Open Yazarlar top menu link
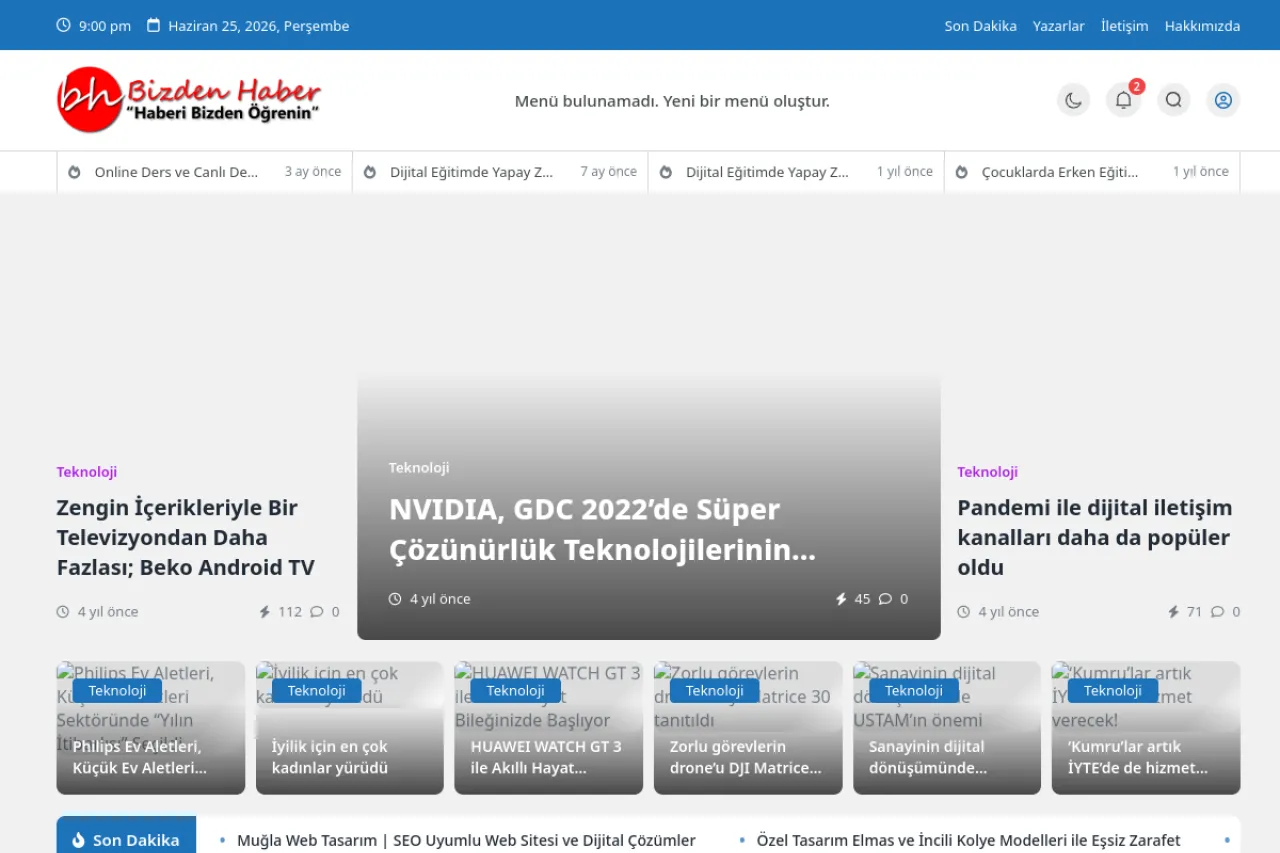Viewport: 1280px width, 853px height. tap(1058, 26)
